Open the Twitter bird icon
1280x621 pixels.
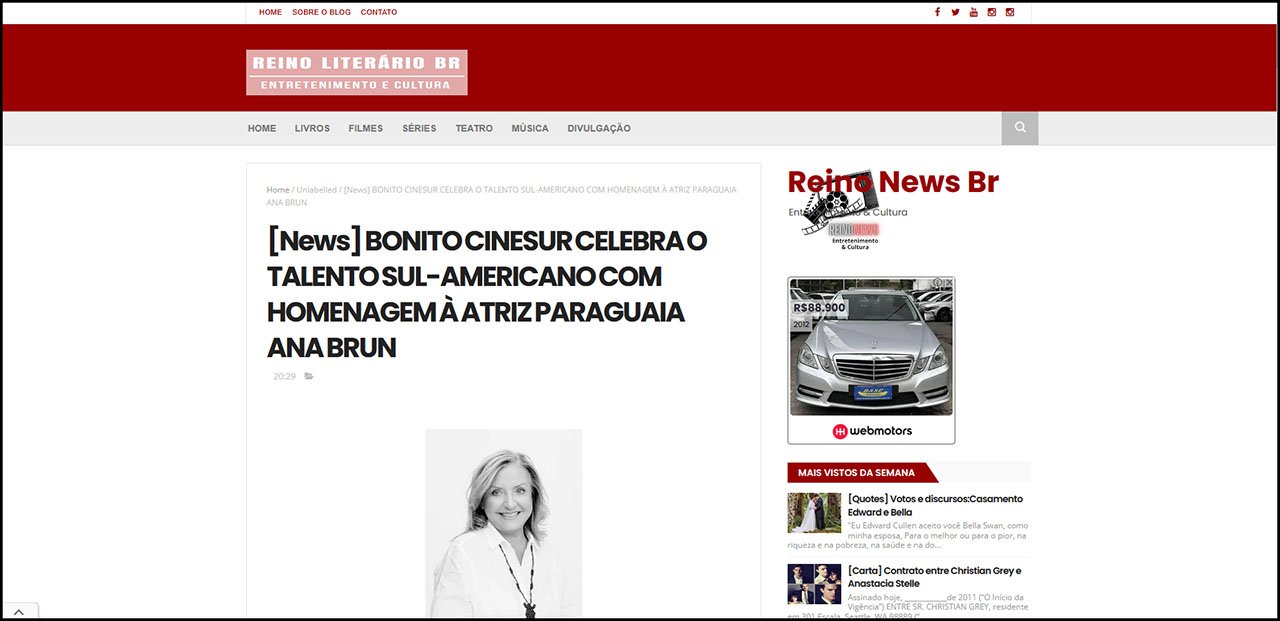[x=955, y=12]
